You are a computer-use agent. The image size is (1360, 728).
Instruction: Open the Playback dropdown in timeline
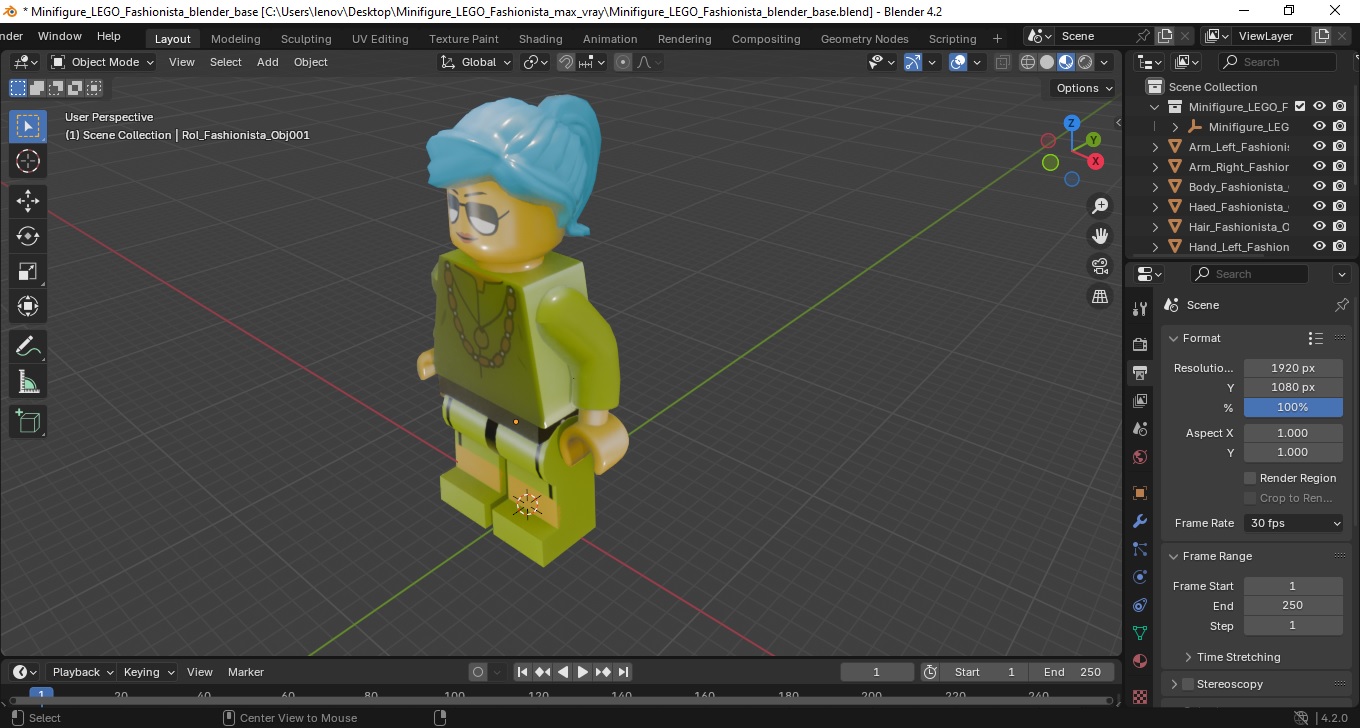pos(82,672)
